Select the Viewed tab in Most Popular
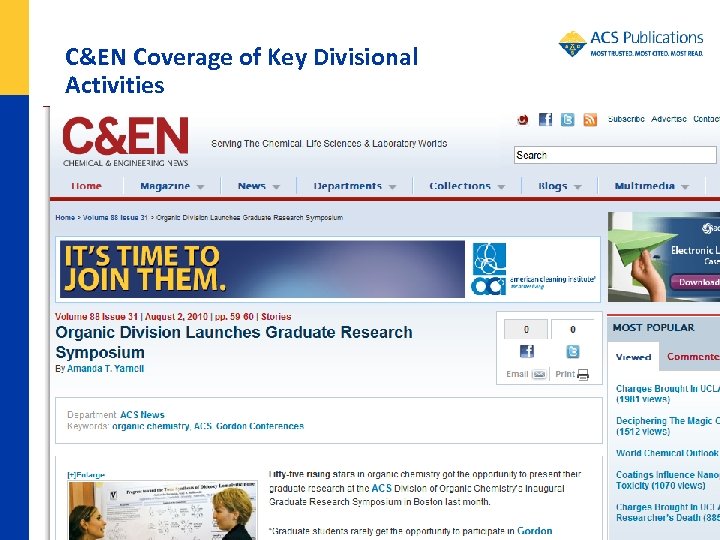This screenshot has height=540, width=720. [x=633, y=357]
